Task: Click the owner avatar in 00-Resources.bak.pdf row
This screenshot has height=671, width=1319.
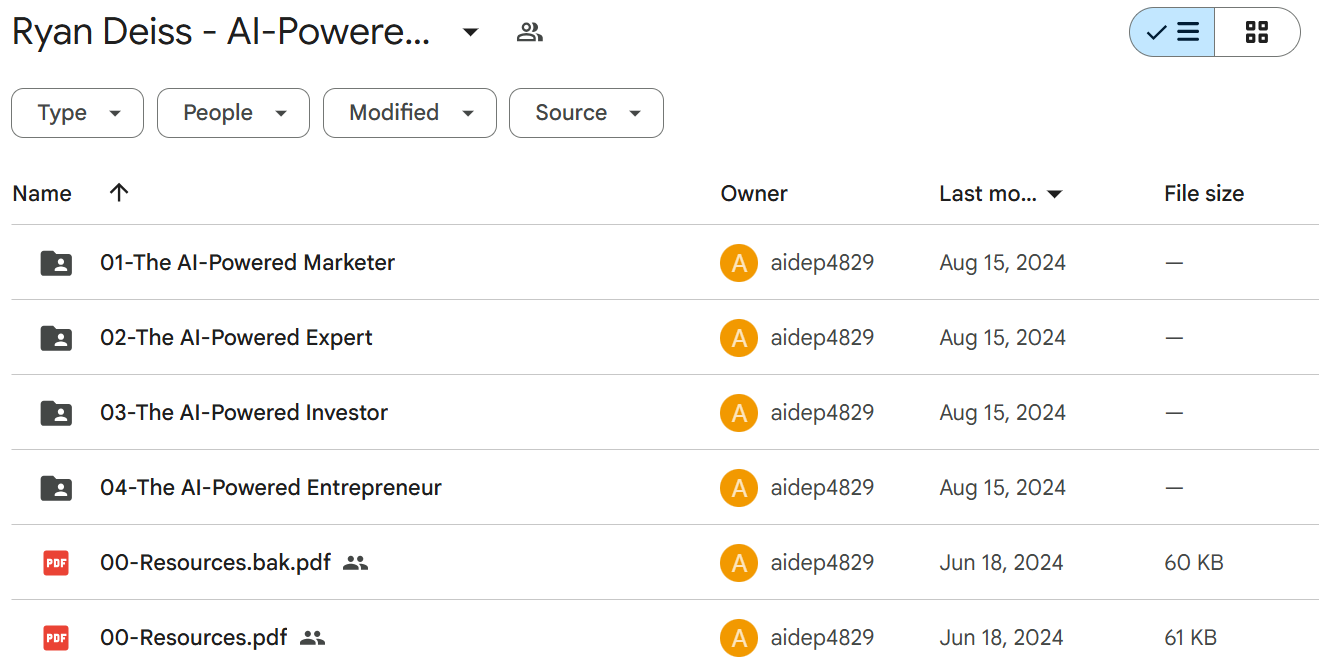Action: (x=739, y=563)
